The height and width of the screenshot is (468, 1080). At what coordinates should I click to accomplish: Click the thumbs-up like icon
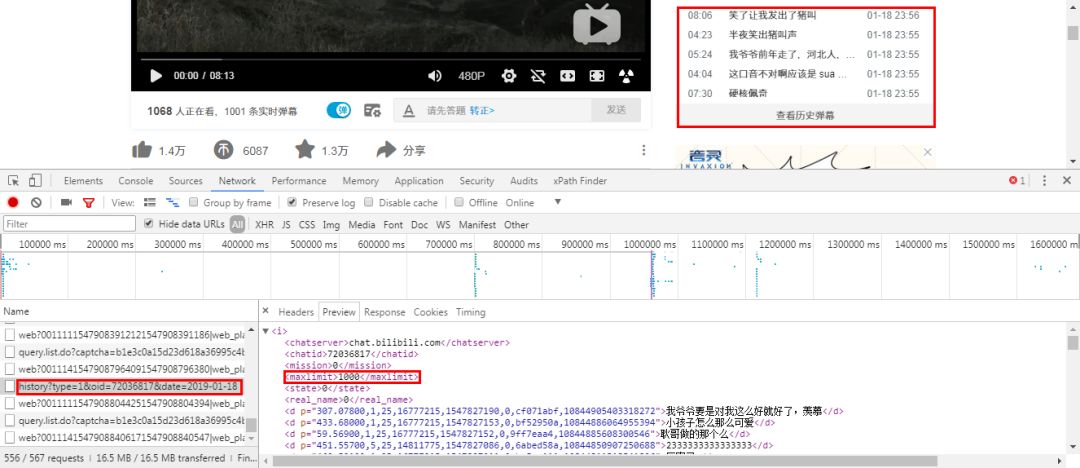coord(142,150)
